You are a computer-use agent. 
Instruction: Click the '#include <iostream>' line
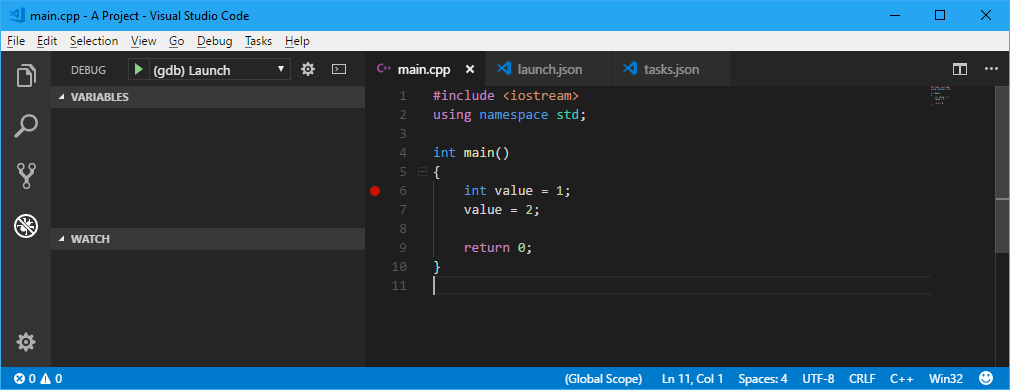click(x=506, y=96)
